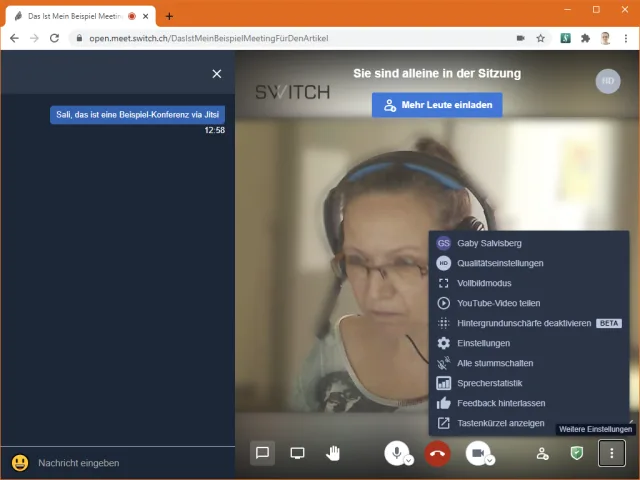The height and width of the screenshot is (480, 640).
Task: Open the Chrome profile avatar
Action: click(605, 38)
